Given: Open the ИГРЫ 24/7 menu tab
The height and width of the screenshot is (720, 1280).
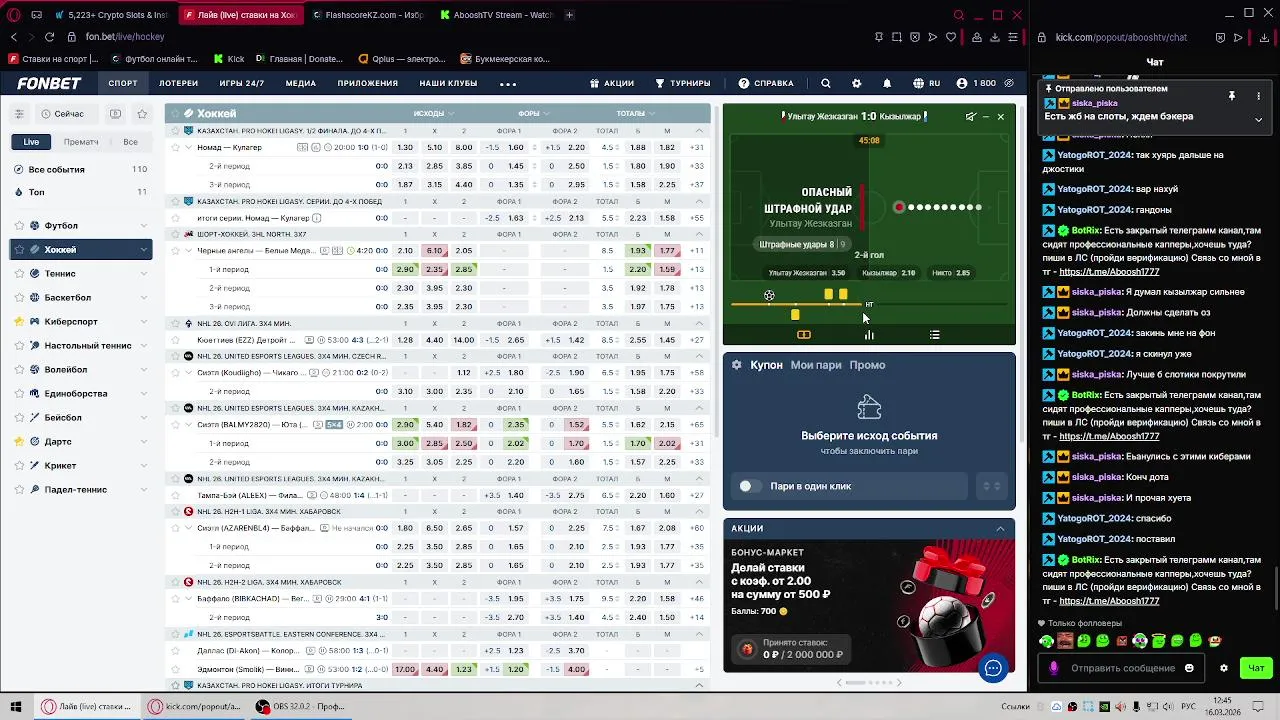Looking at the screenshot, I should coord(242,83).
